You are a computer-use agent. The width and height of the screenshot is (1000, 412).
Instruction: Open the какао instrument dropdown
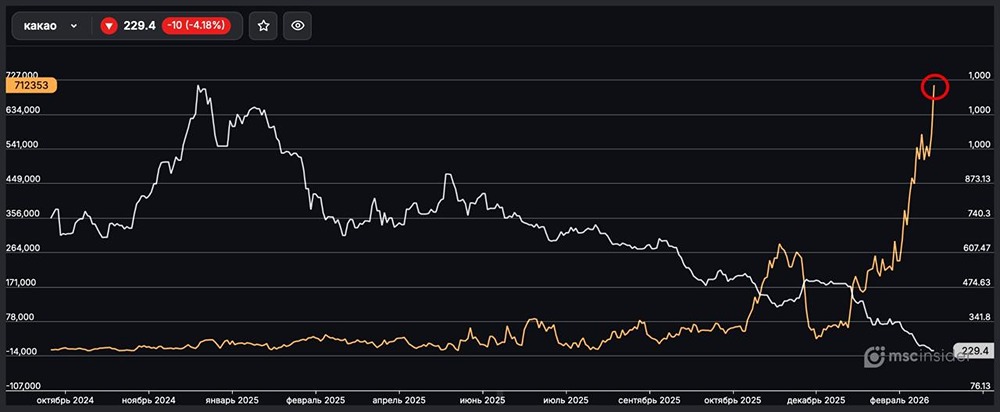(x=50, y=26)
